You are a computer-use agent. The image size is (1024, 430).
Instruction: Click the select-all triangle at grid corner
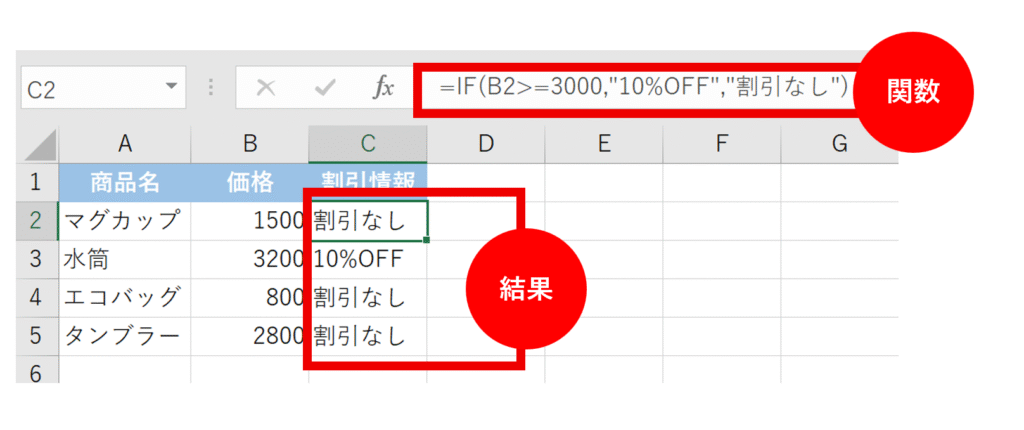tap(39, 146)
